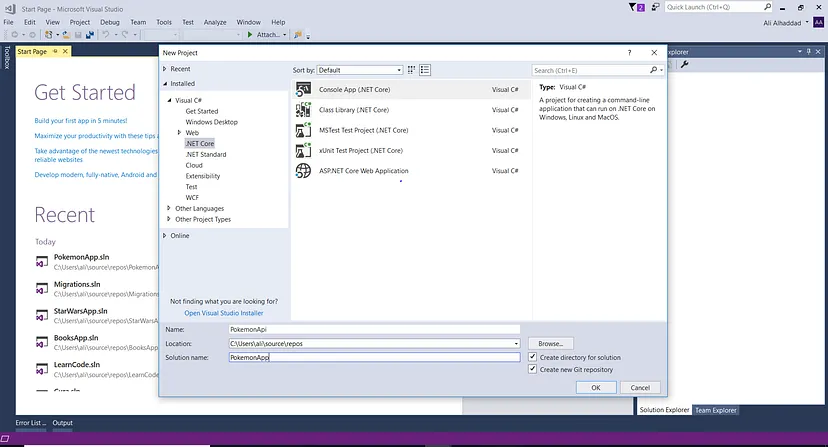
Task: Switch template view to list layout
Action: click(x=425, y=70)
